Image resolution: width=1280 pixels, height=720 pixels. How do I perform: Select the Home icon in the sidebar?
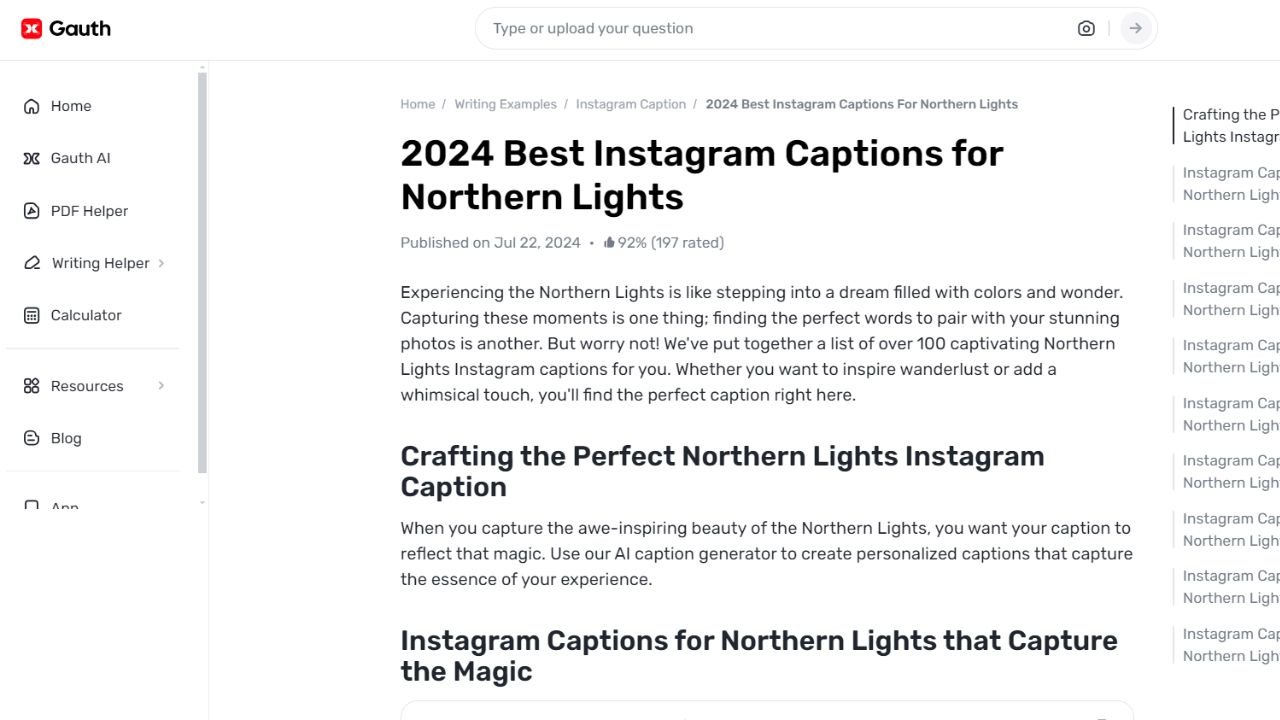tap(31, 105)
